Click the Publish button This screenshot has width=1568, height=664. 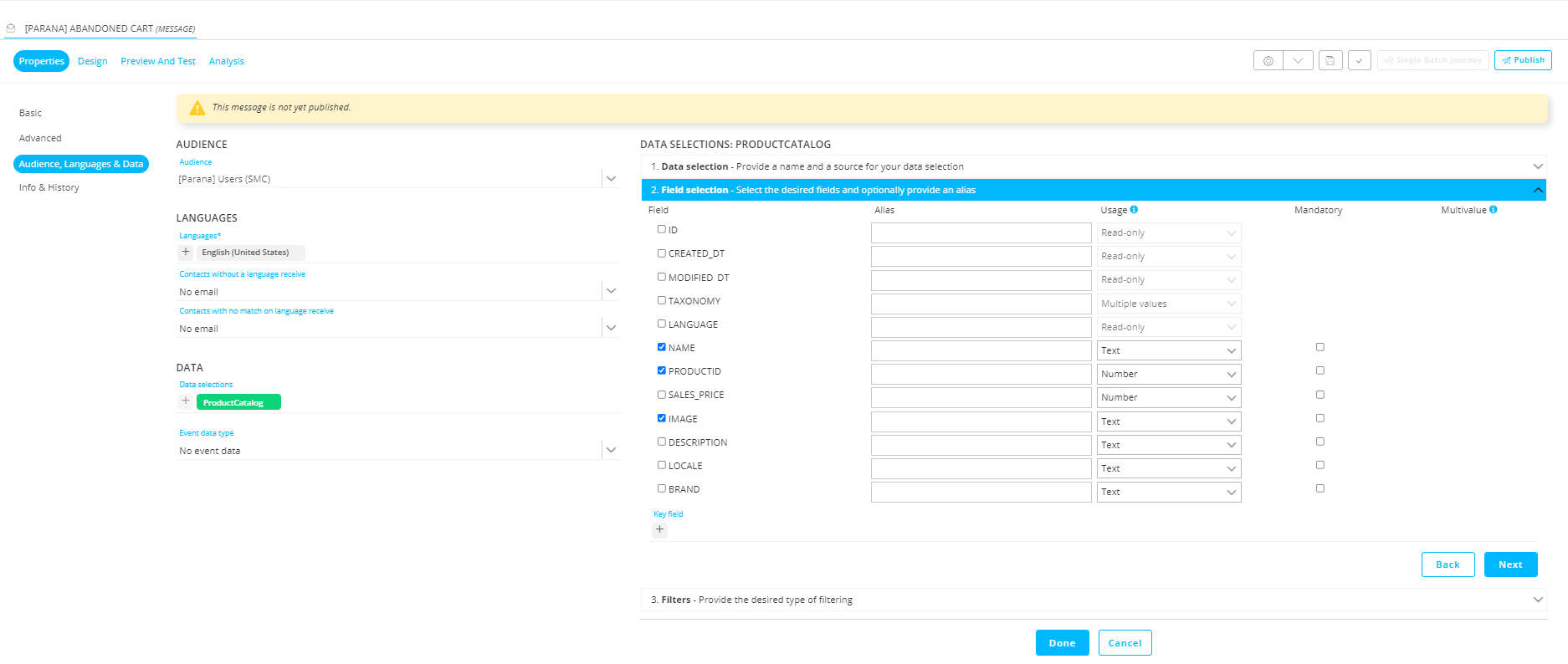(1522, 60)
